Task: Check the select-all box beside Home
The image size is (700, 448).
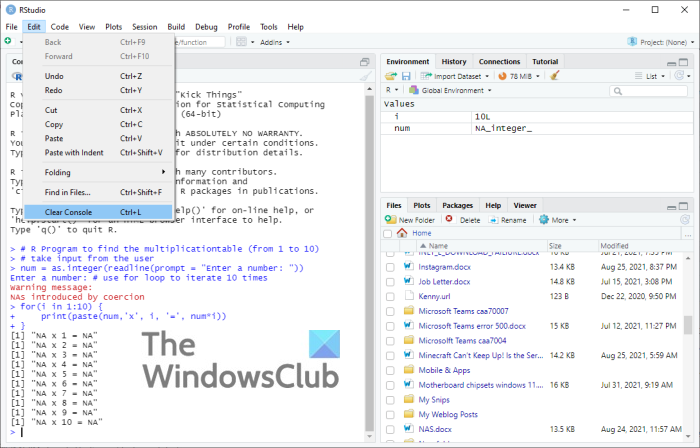Action: pyautogui.click(x=387, y=233)
